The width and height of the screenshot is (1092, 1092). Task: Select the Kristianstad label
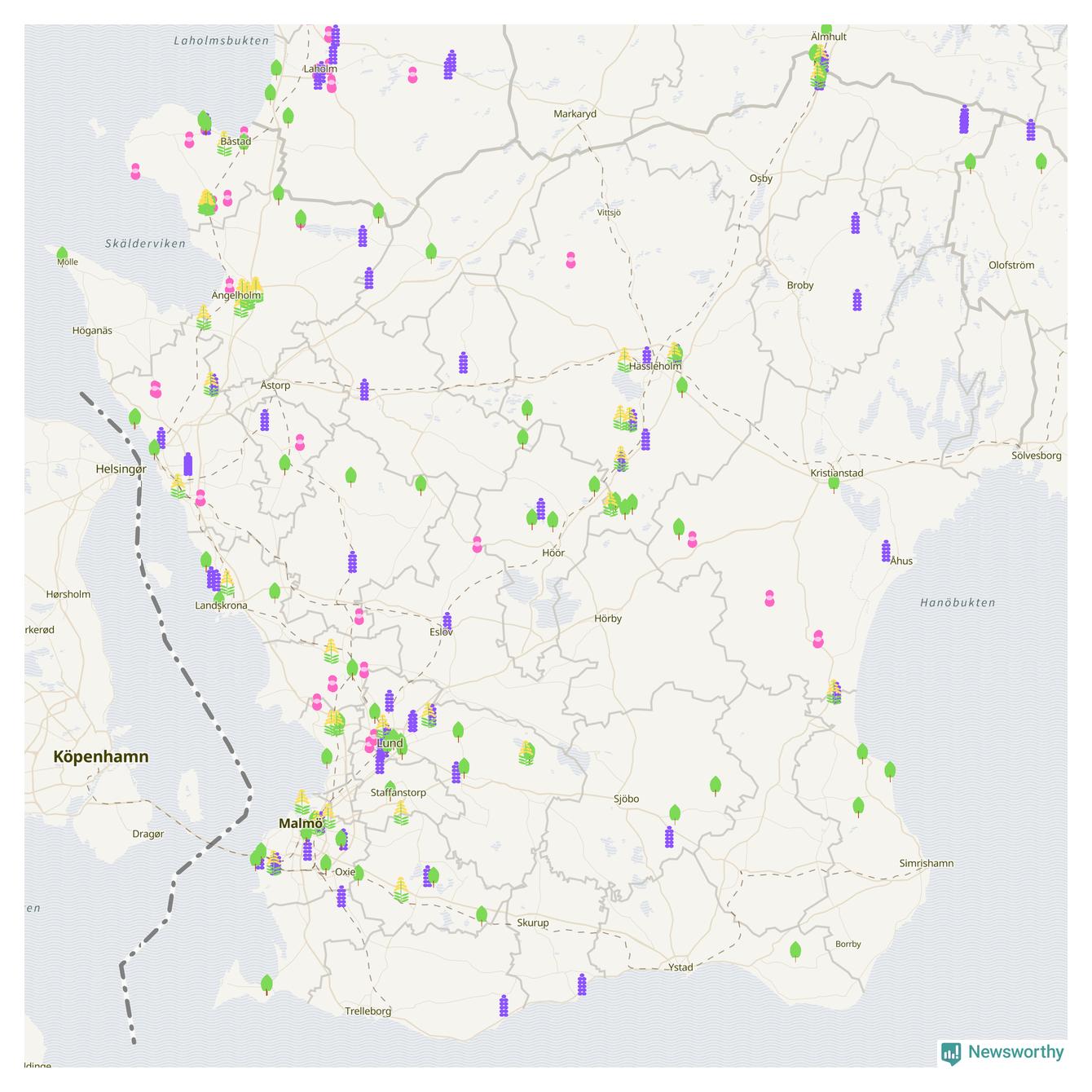click(836, 473)
